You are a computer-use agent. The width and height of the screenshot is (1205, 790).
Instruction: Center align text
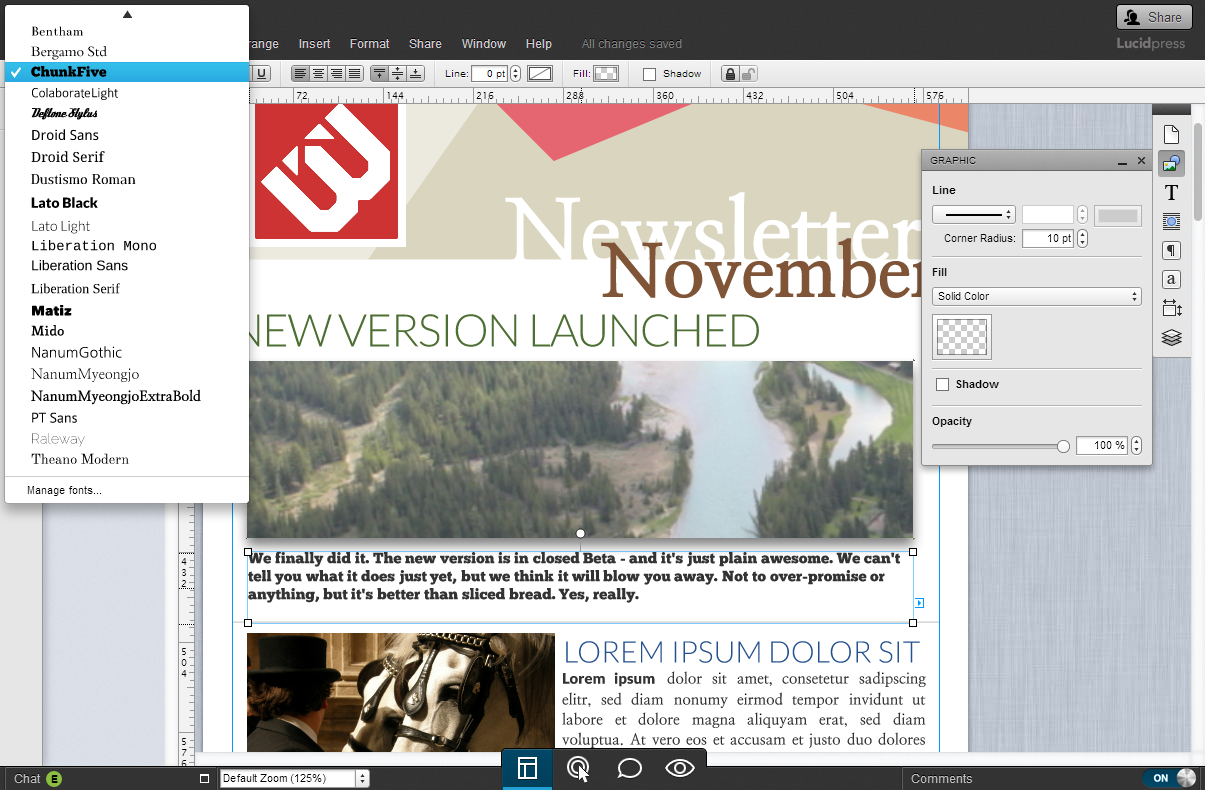coord(318,73)
